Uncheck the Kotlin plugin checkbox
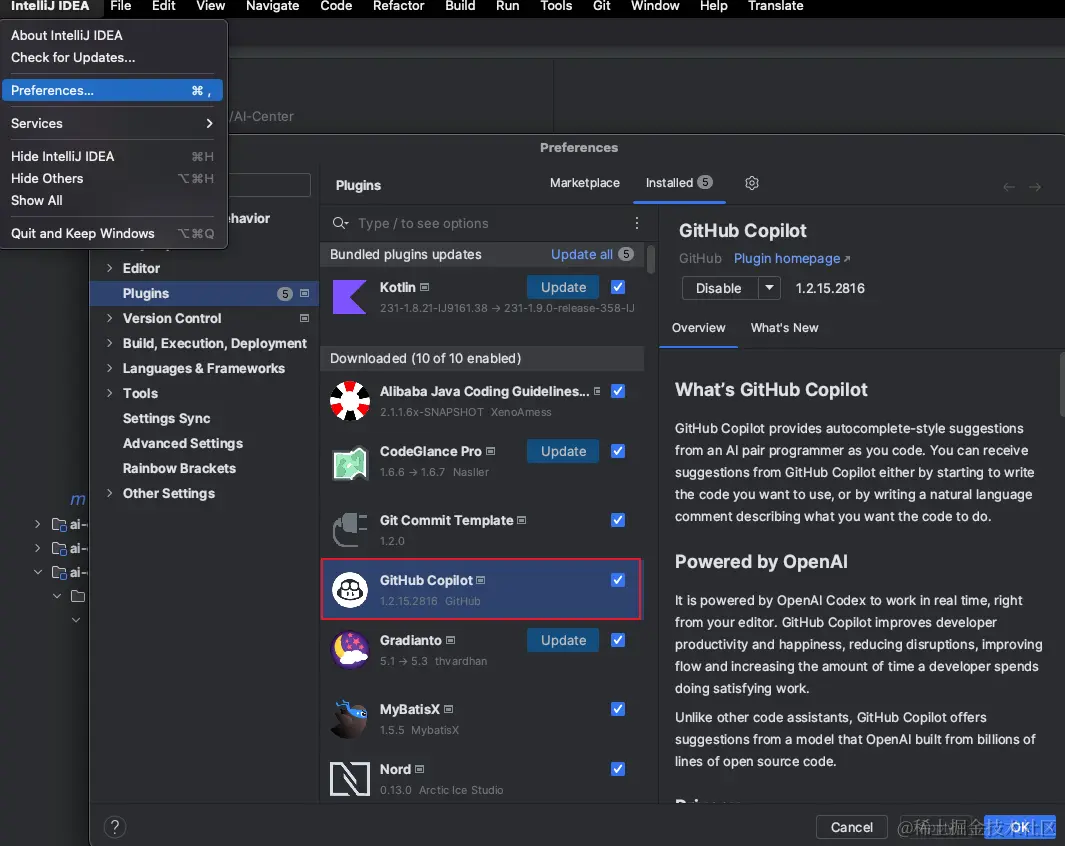 click(618, 287)
